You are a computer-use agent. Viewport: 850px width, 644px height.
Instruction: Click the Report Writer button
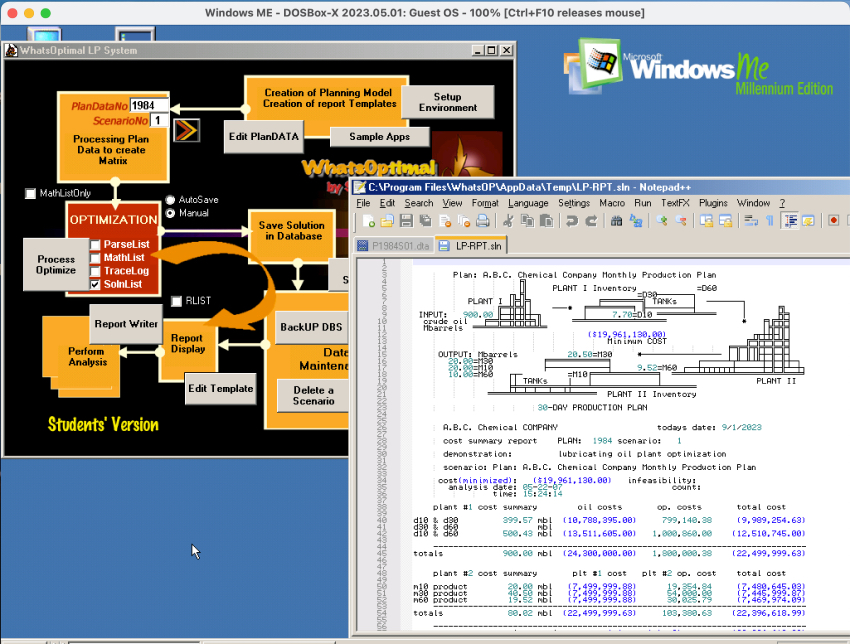(126, 324)
